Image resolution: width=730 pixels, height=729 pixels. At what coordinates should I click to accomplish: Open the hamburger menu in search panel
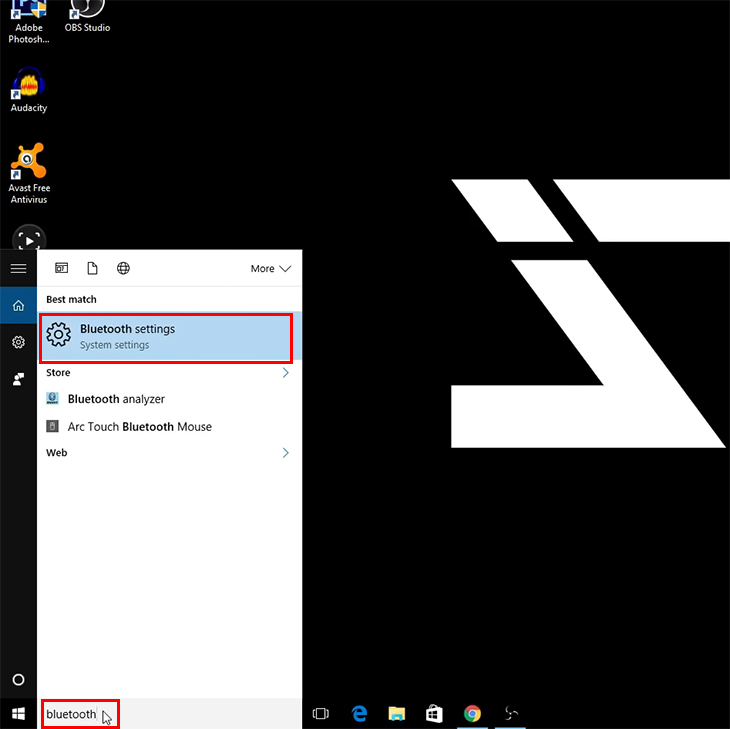19,268
